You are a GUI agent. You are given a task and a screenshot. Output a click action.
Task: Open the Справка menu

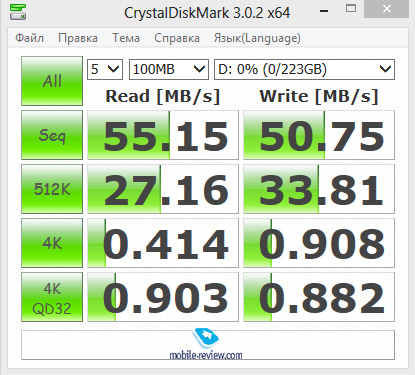pyautogui.click(x=177, y=38)
